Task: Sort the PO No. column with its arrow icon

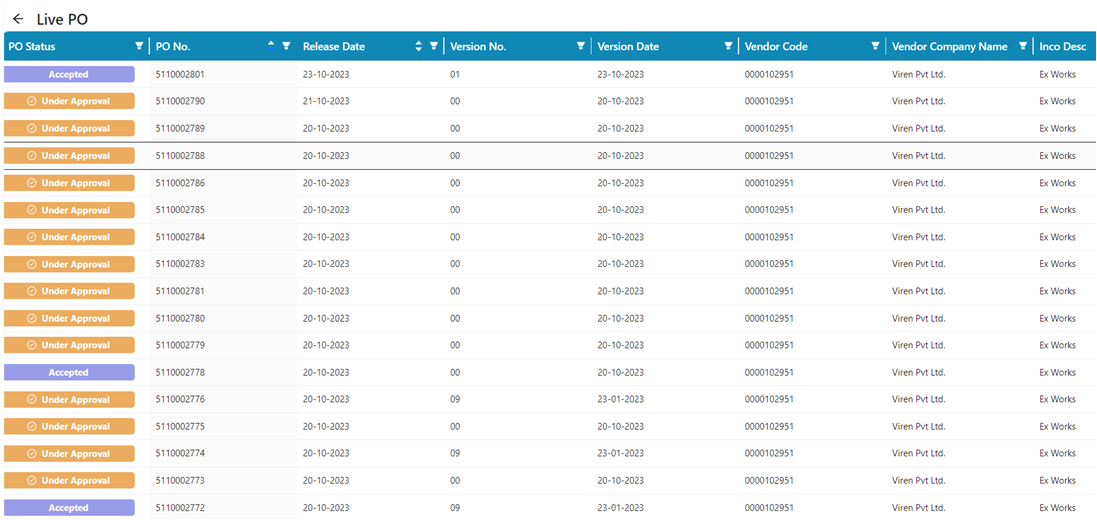Action: 271,46
